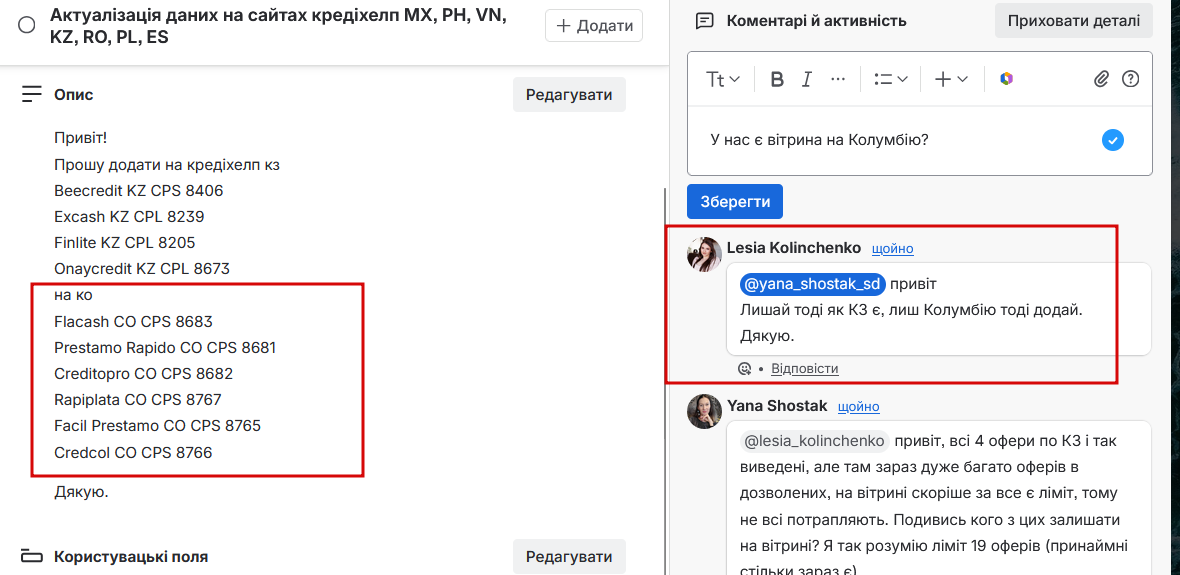Viewport: 1180px width, 575px height.
Task: Add reaction to Lesia's comment
Action: [745, 369]
